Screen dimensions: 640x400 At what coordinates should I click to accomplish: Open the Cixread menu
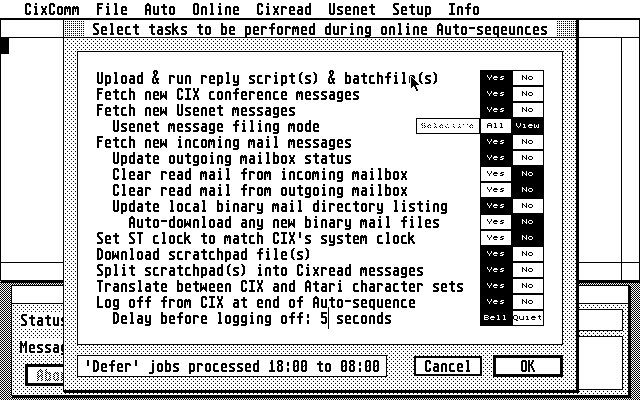284,9
